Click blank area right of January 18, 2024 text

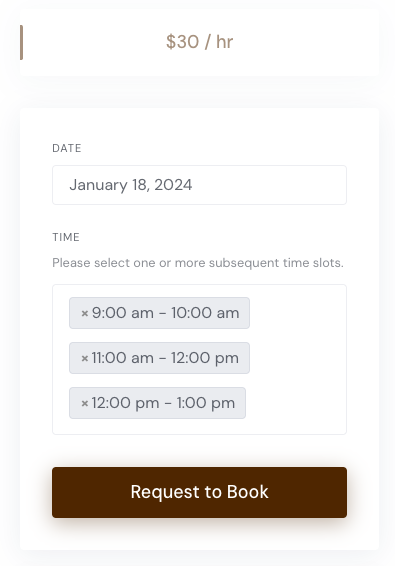coord(269,185)
